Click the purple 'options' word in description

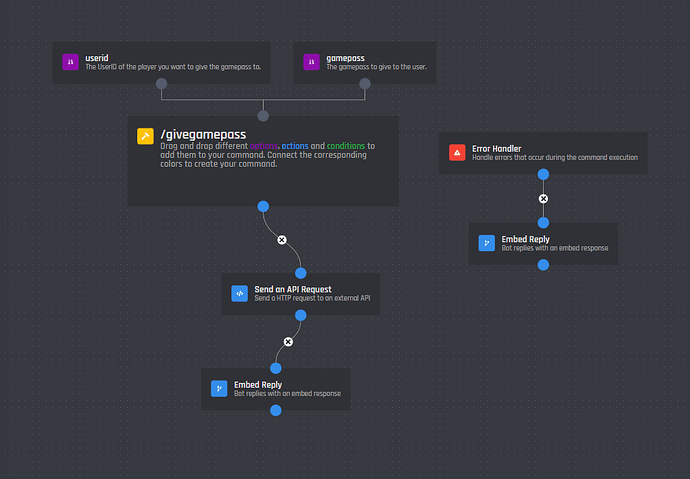click(x=264, y=146)
